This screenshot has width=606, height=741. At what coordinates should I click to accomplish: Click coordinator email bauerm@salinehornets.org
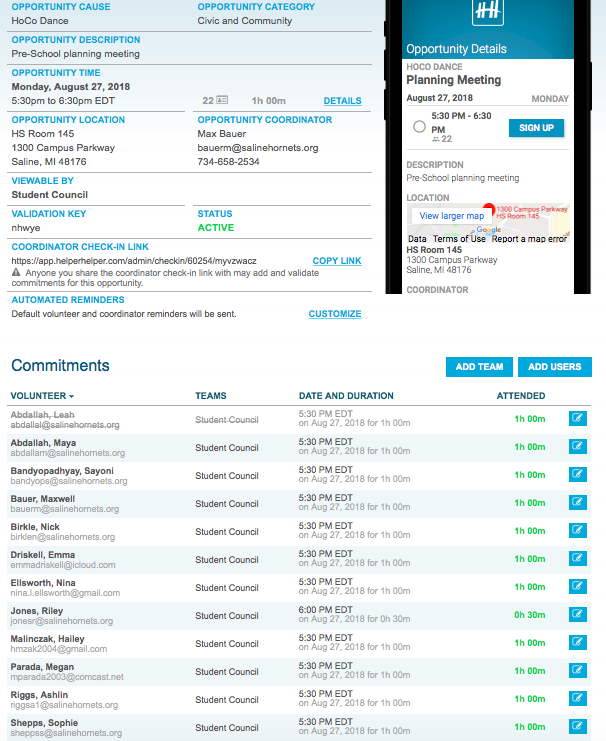258,148
